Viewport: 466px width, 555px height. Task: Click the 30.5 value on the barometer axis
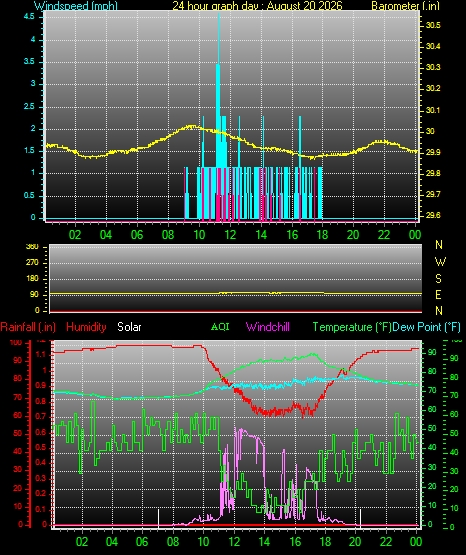433,25
